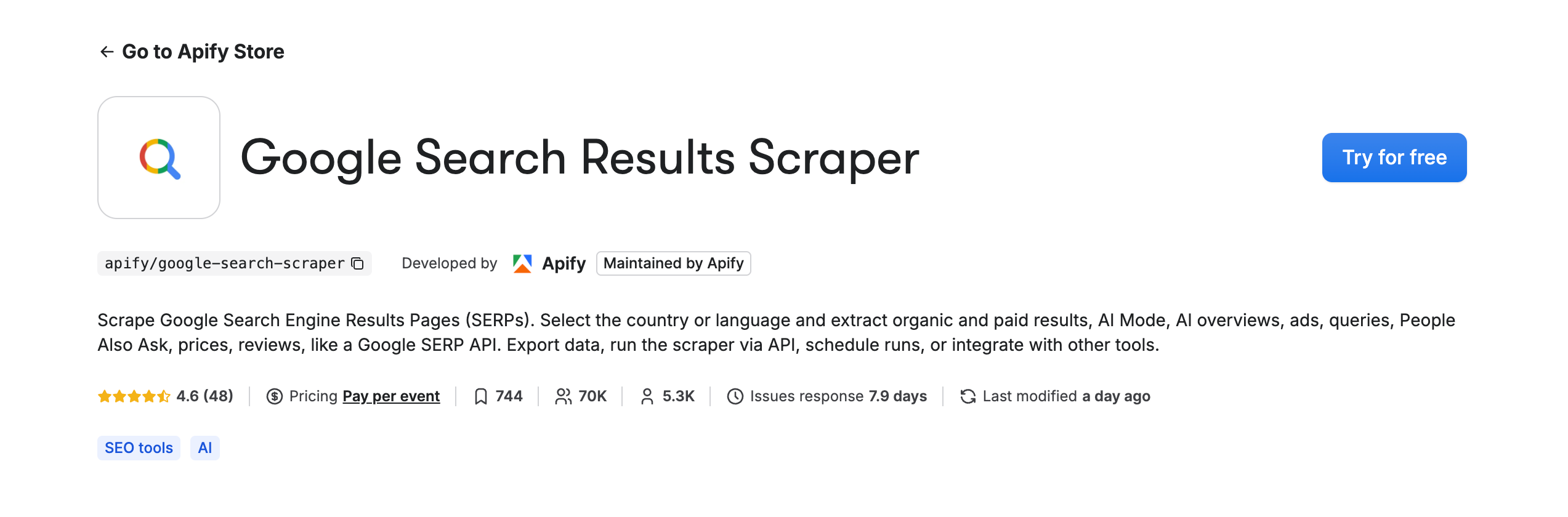Click the Apify logo next to Developed by
The image size is (1568, 517).
pos(522,263)
